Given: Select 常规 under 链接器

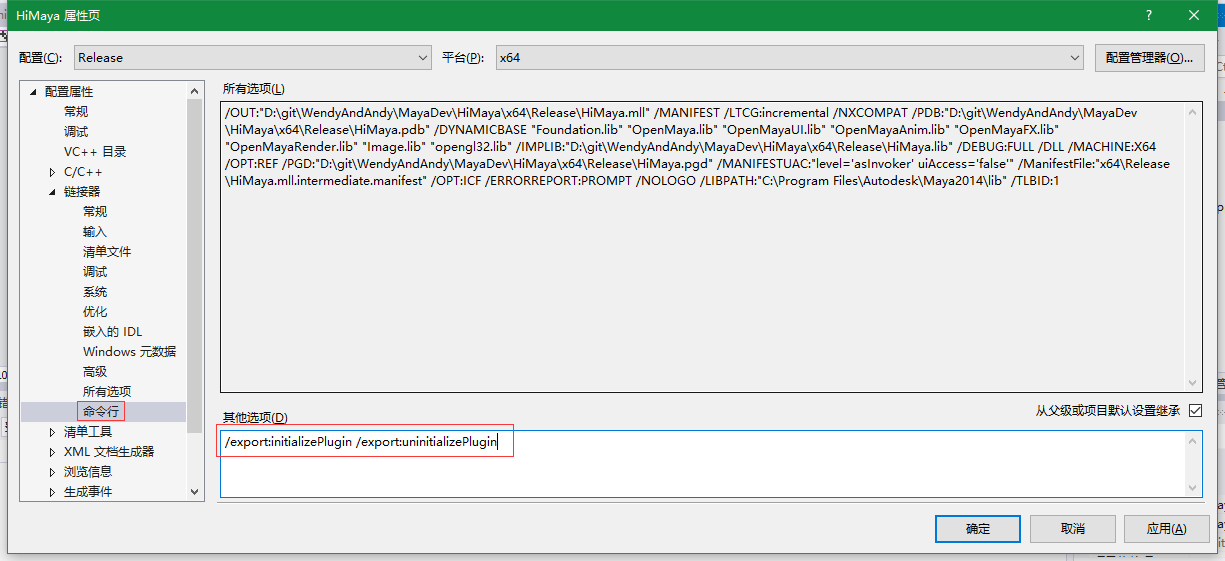Looking at the screenshot, I should 95,212.
